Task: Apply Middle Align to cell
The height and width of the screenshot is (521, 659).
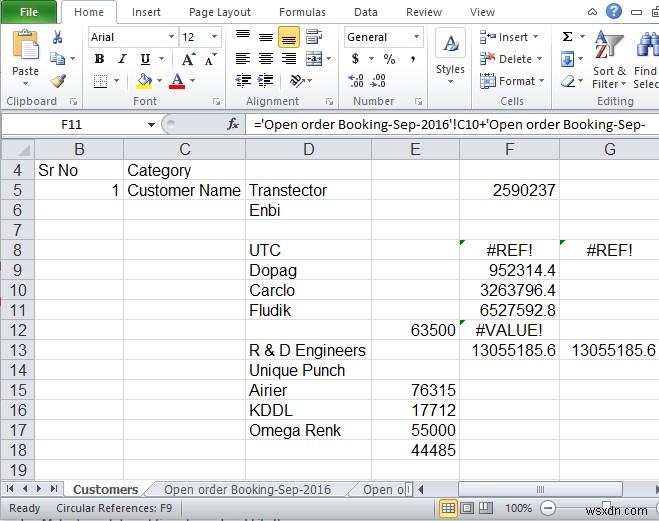Action: click(266, 37)
